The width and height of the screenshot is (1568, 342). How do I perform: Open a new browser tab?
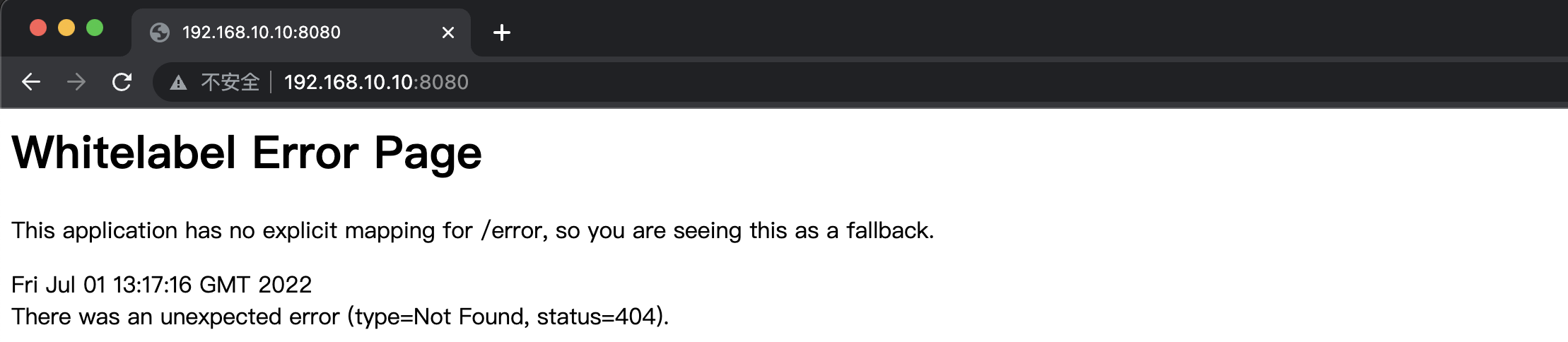[501, 33]
